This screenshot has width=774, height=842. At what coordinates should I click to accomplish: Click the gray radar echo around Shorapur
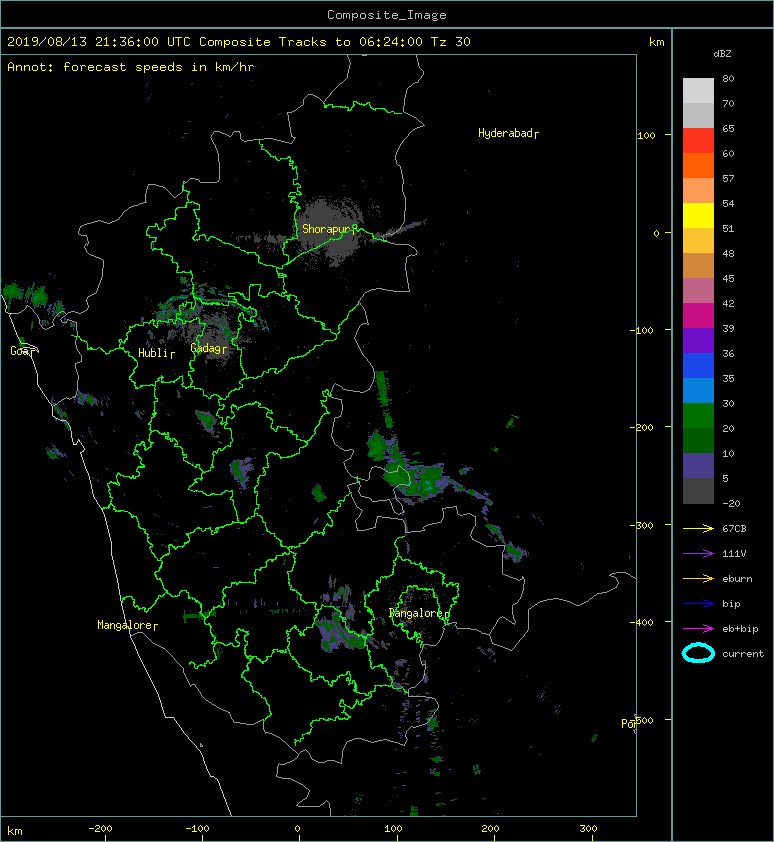(329, 231)
